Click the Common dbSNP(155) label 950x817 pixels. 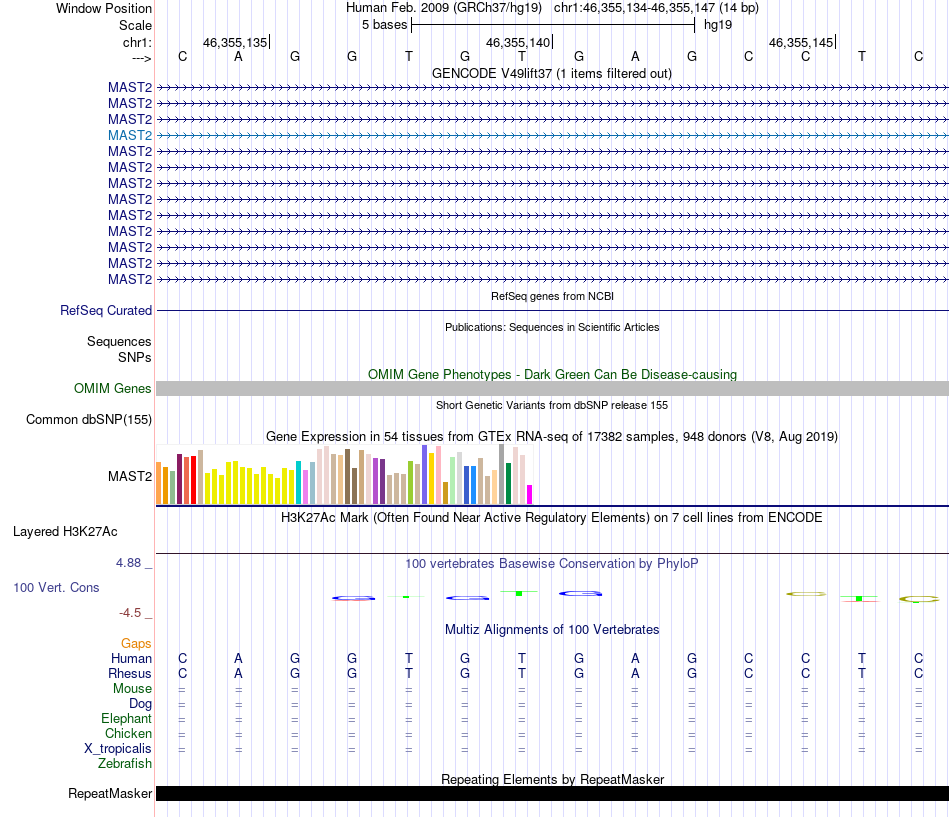pos(89,419)
